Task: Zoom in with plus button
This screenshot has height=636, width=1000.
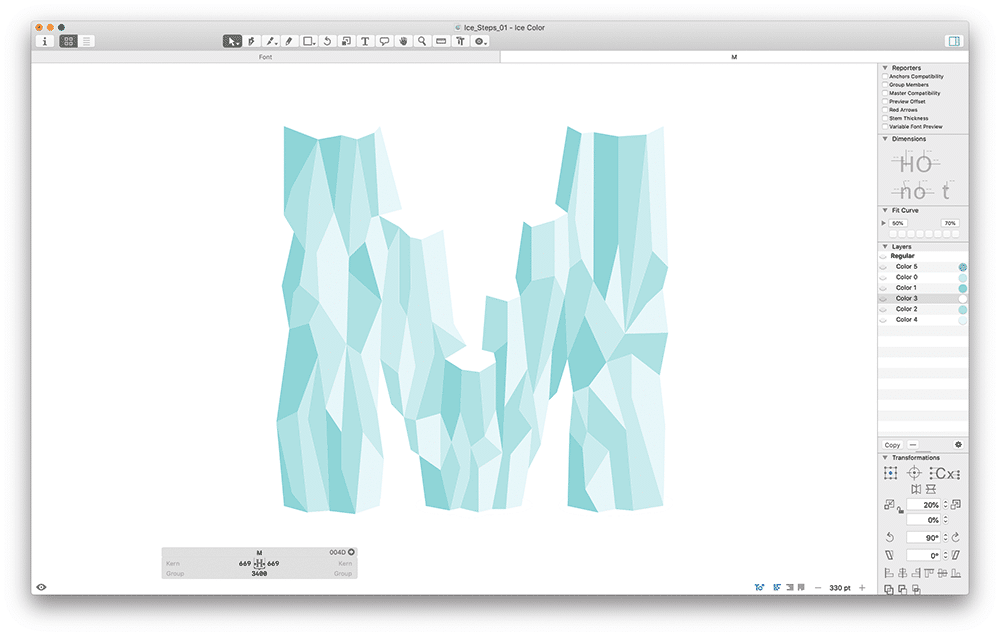Action: pos(862,588)
